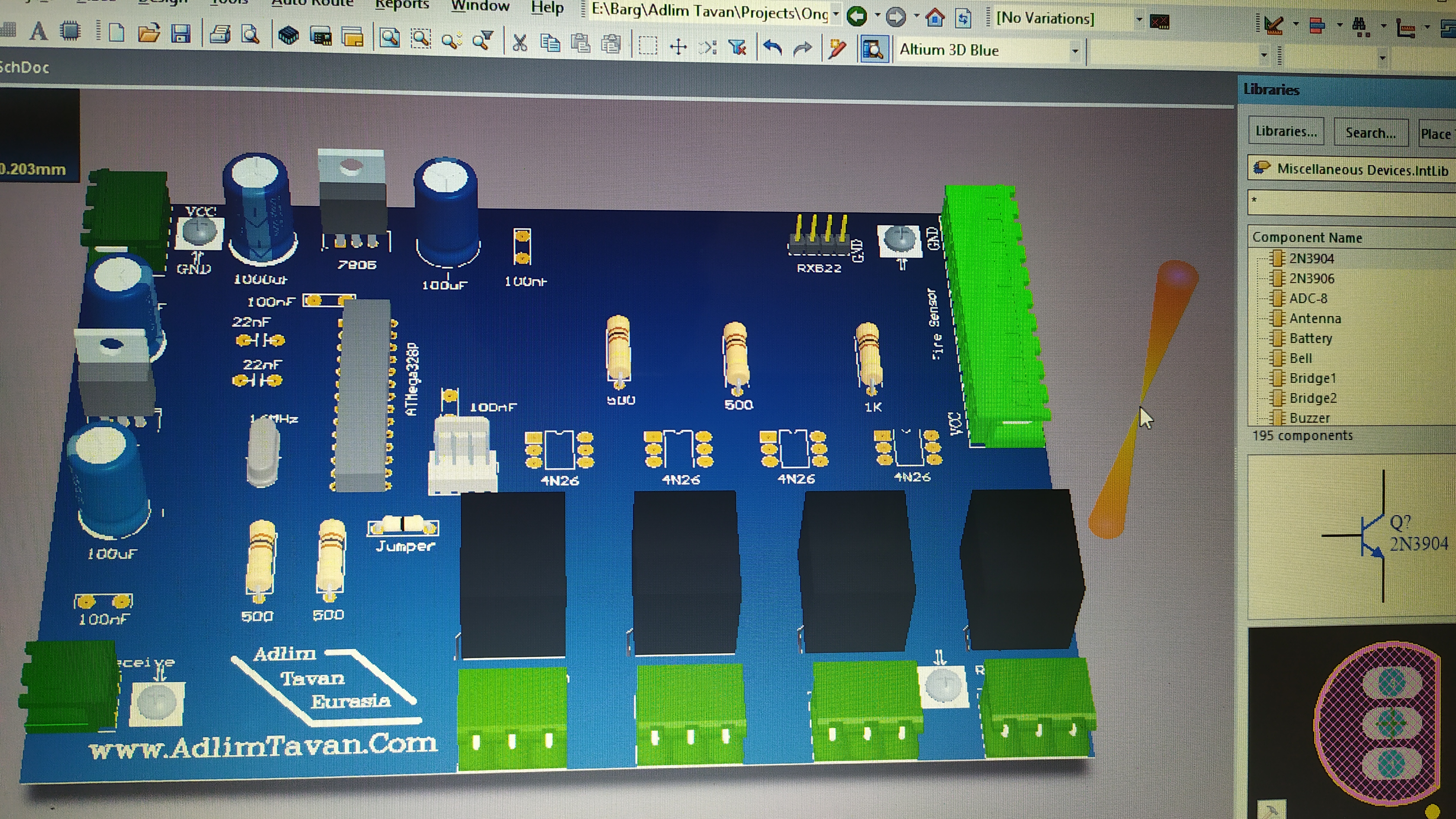1456x819 pixels.
Task: Click the Search... button
Action: [1370, 133]
